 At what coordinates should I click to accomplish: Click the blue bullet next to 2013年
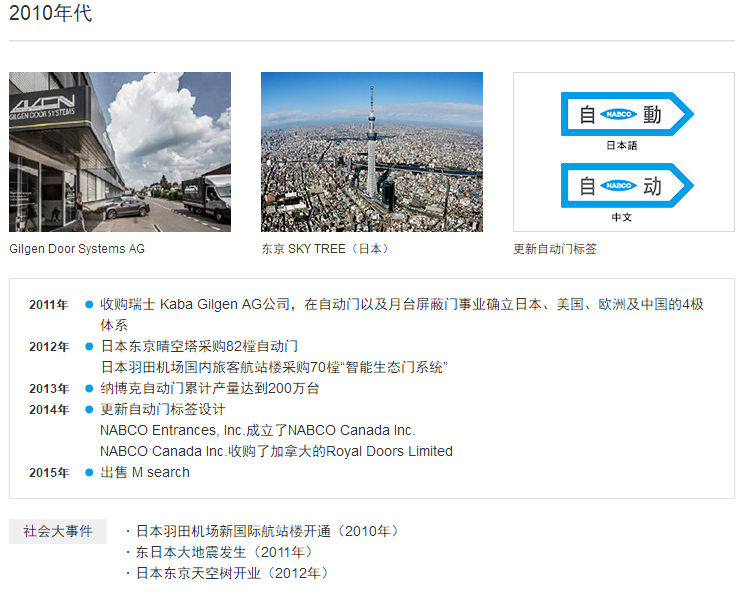click(x=89, y=388)
